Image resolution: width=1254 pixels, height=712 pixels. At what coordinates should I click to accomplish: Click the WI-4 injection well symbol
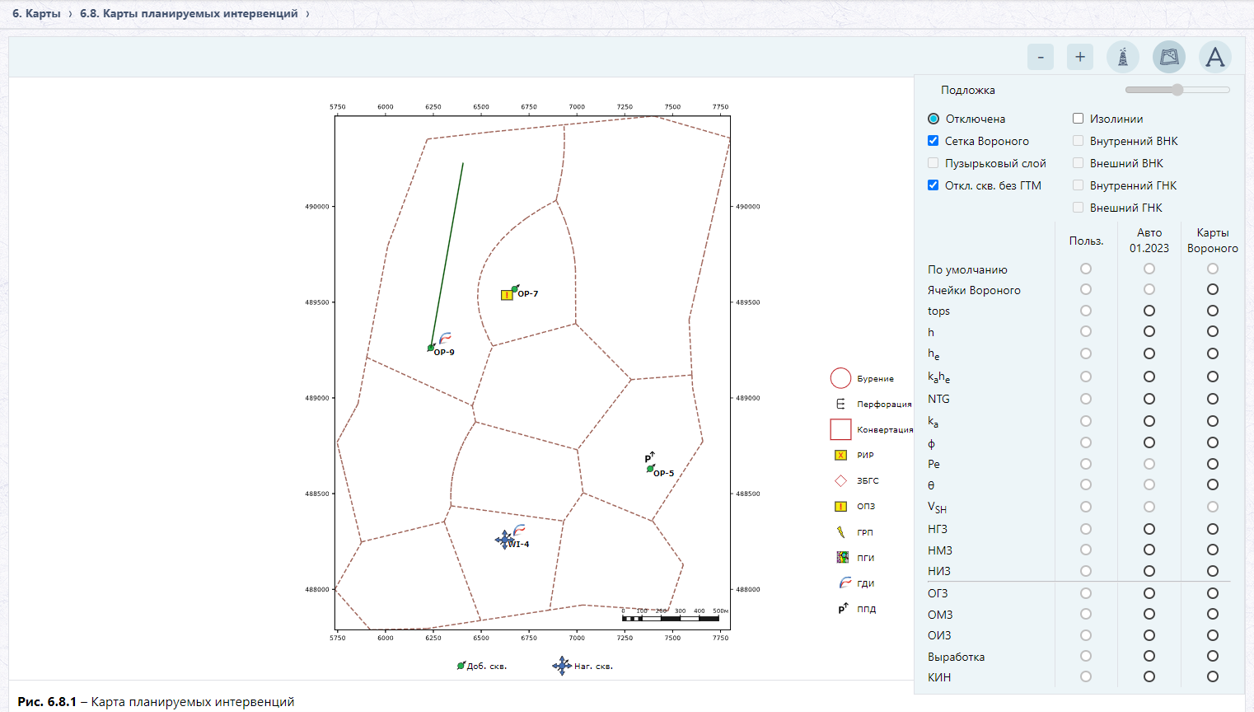506,540
